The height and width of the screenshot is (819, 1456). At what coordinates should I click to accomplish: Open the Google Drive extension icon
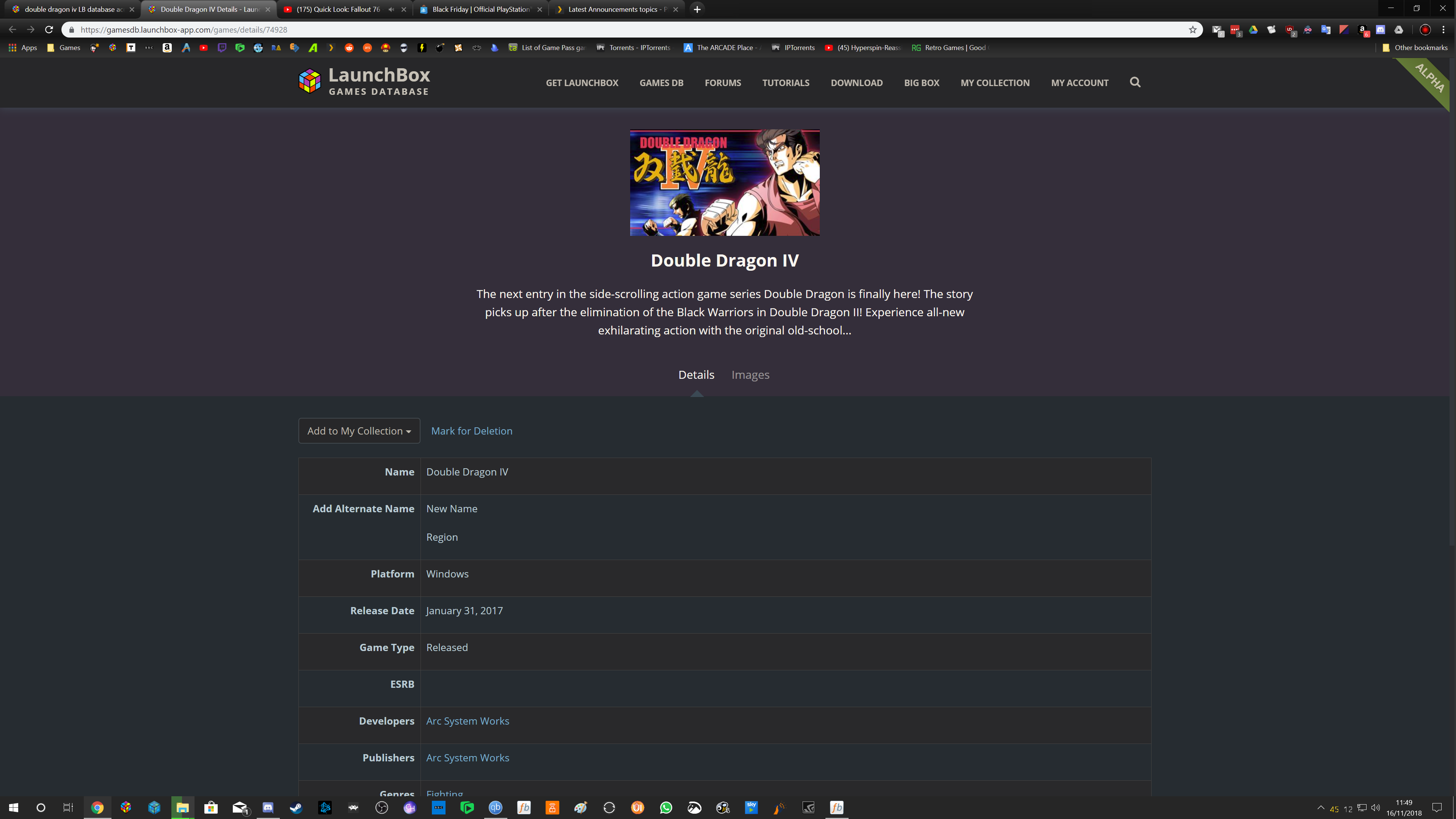coord(1254,30)
